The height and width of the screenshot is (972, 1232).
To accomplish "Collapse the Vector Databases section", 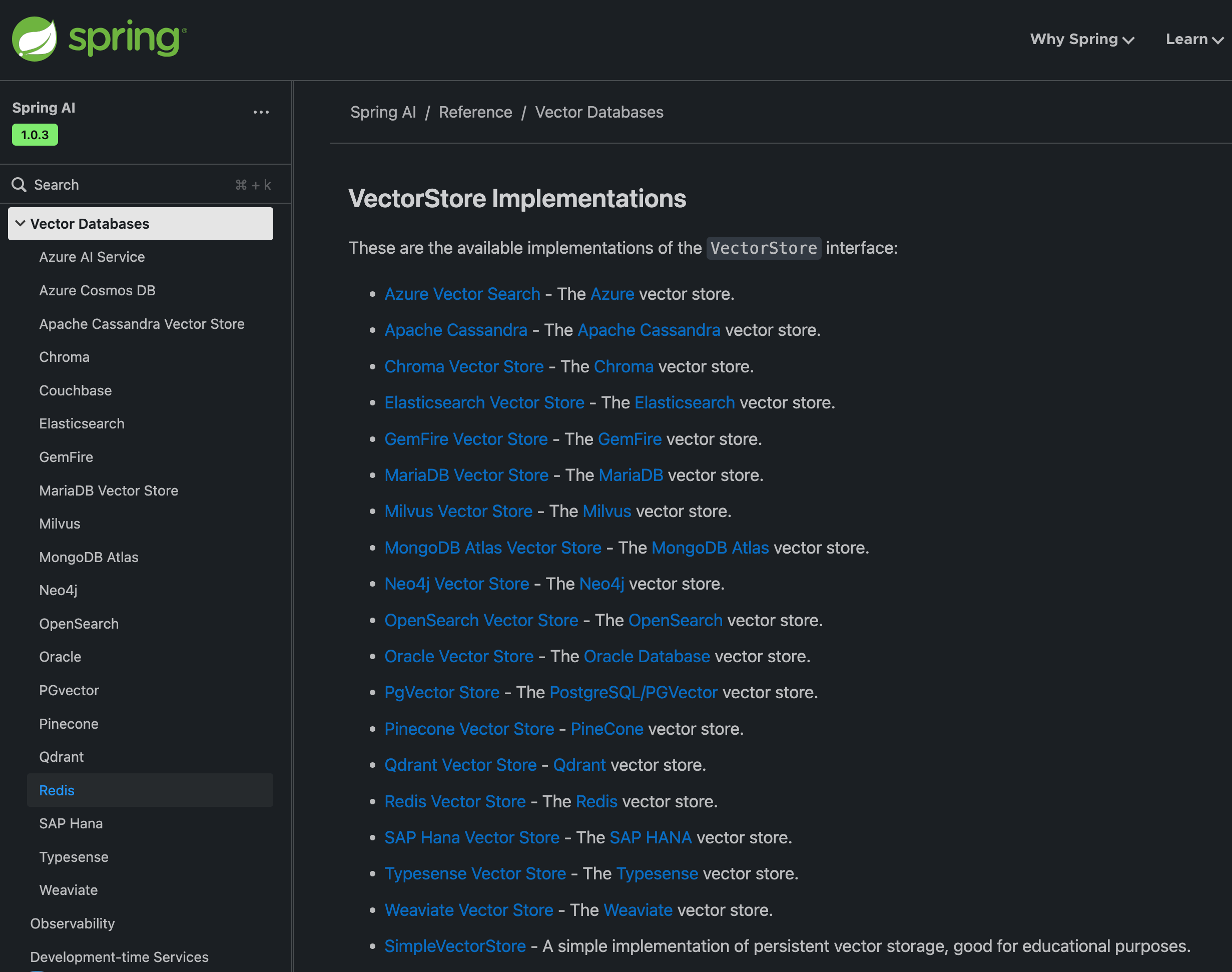I will click(x=21, y=224).
